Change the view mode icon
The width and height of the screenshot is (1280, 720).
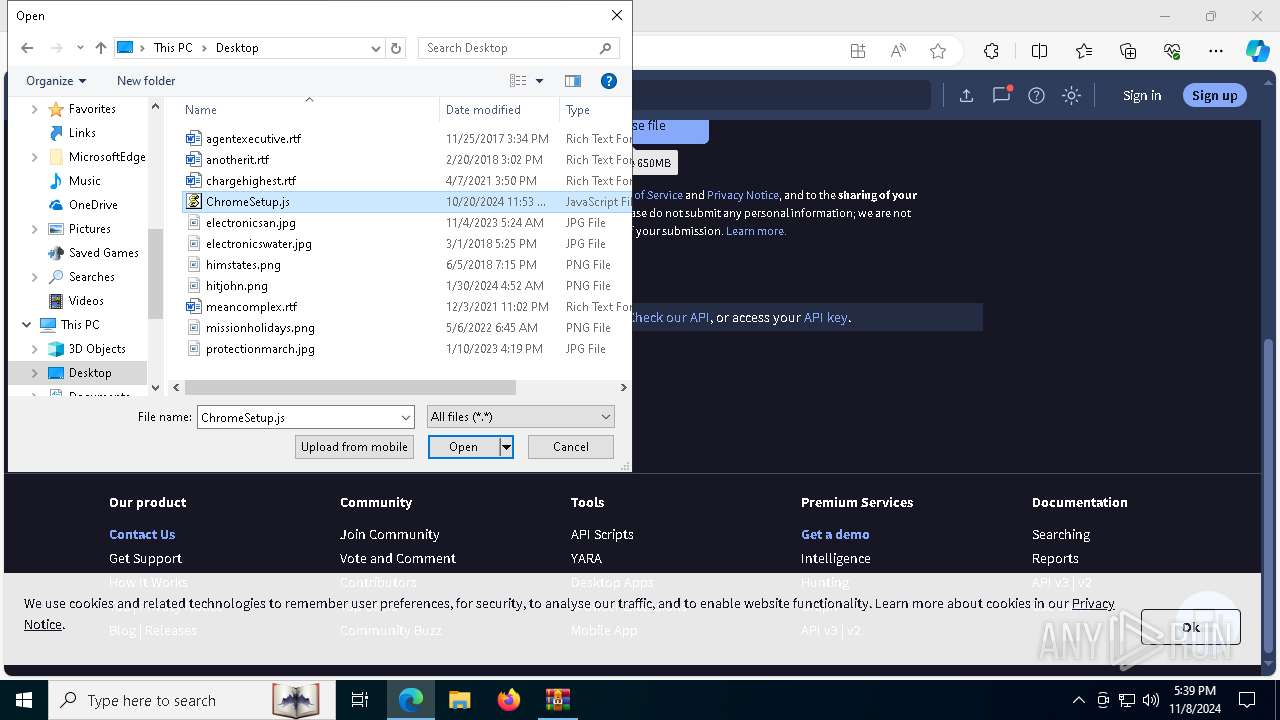518,81
